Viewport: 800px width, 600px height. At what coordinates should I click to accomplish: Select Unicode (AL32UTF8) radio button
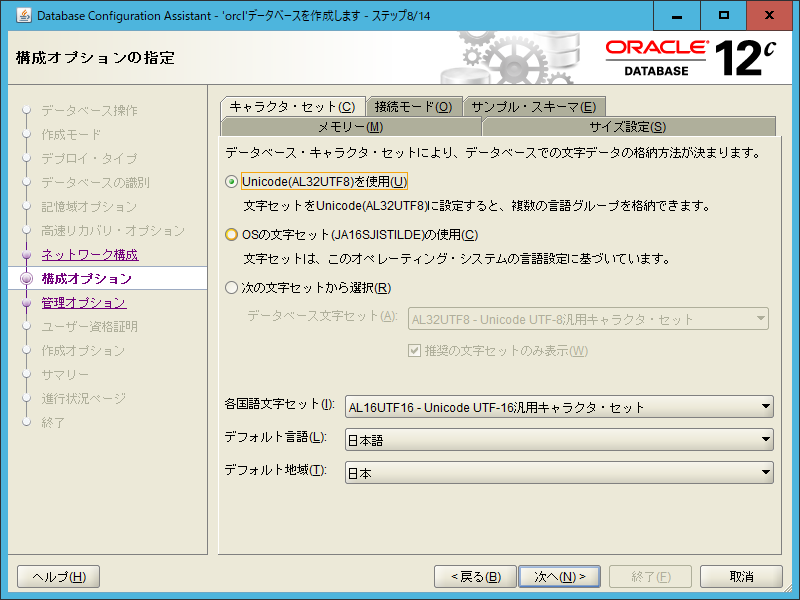231,182
